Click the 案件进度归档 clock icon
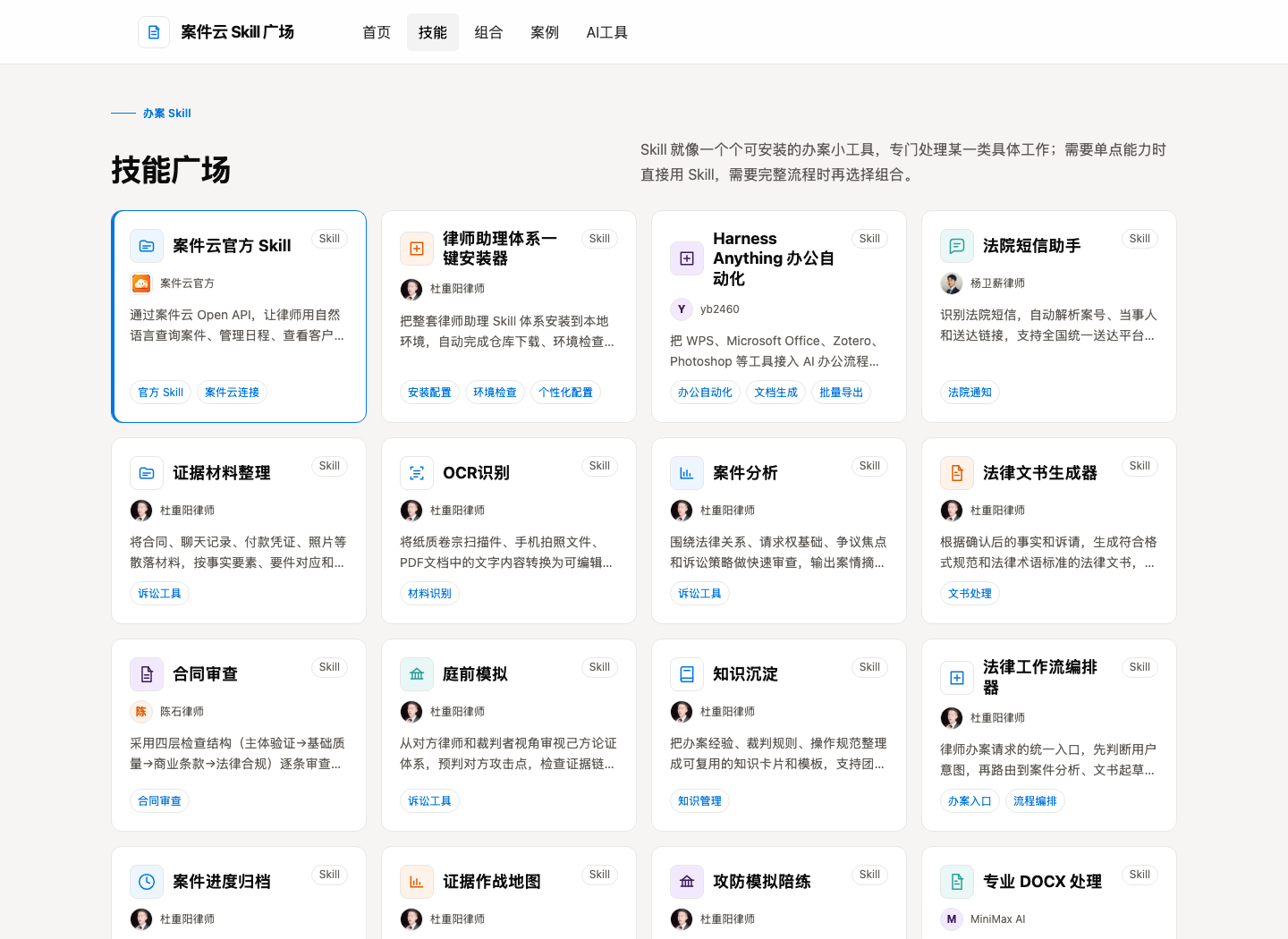1288x939 pixels. coord(147,882)
